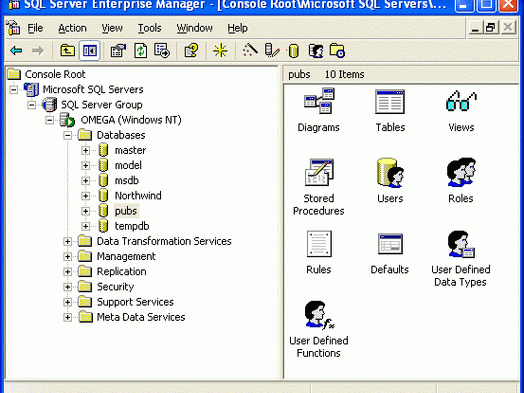
Task: Select OMEGA (Windows NT) server label
Action: [x=131, y=120]
